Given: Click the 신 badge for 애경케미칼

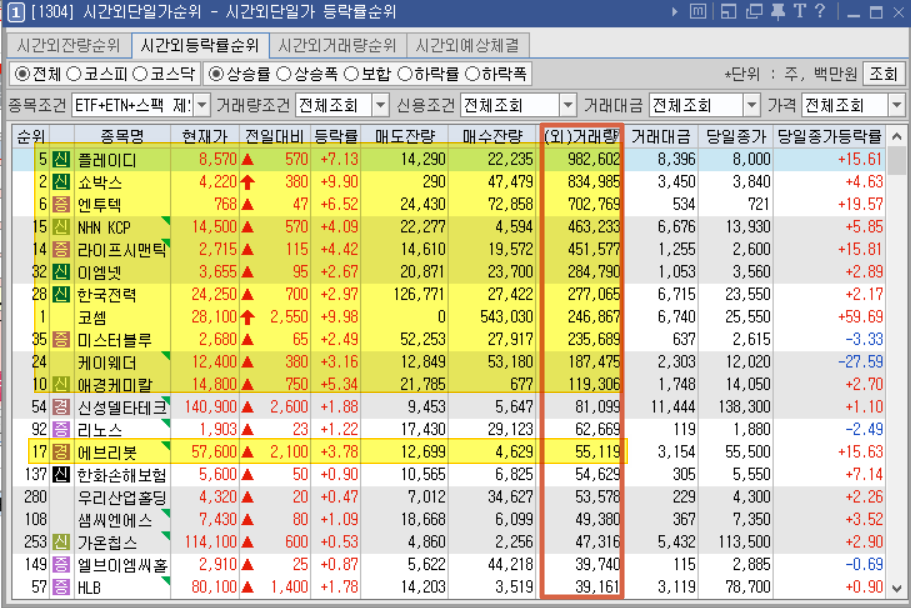Looking at the screenshot, I should coord(61,385).
